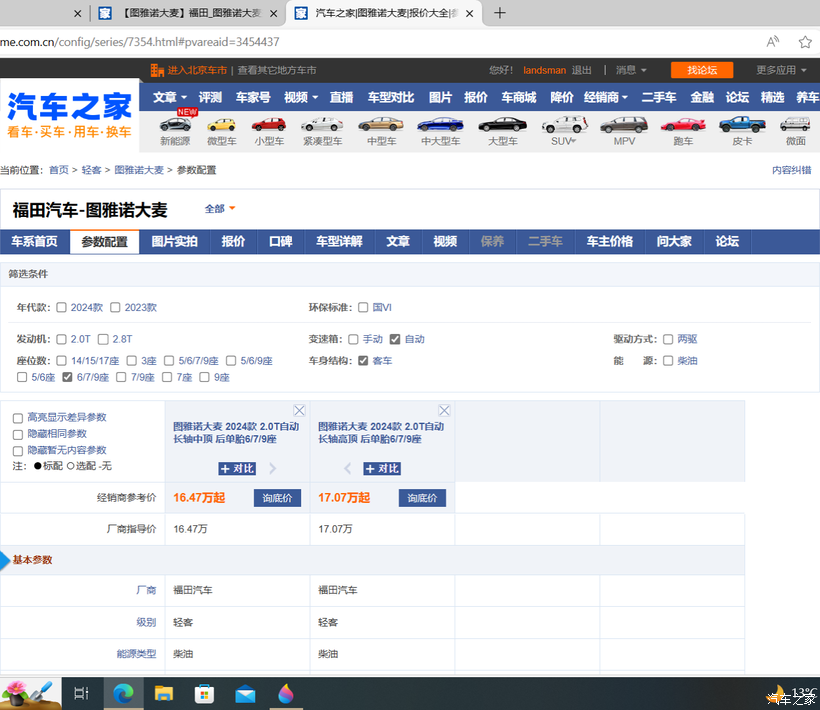Choose the 跑车 sports car icon

tap(683, 126)
